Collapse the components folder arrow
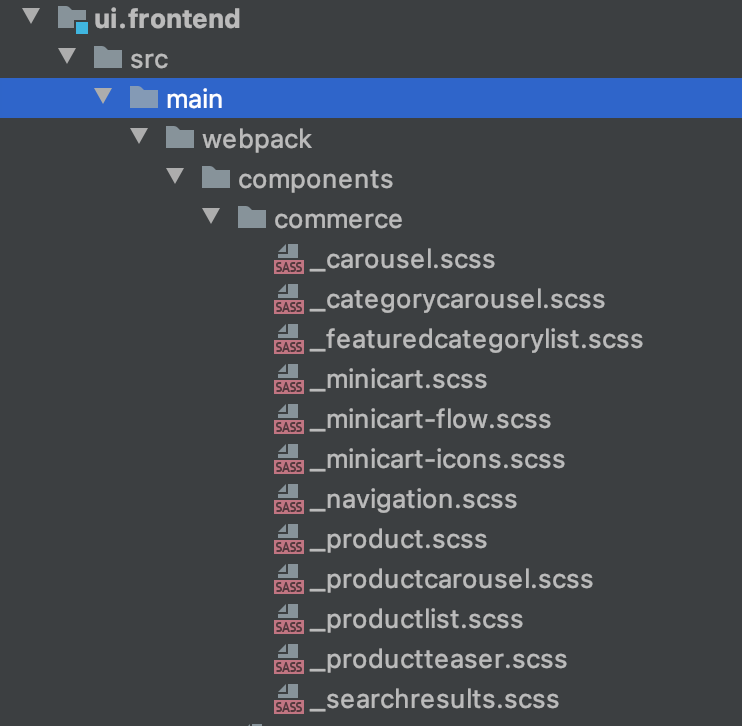 (175, 176)
